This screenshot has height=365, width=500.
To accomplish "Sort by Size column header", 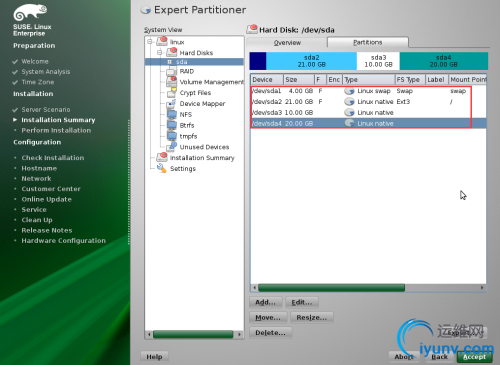I will pos(299,80).
